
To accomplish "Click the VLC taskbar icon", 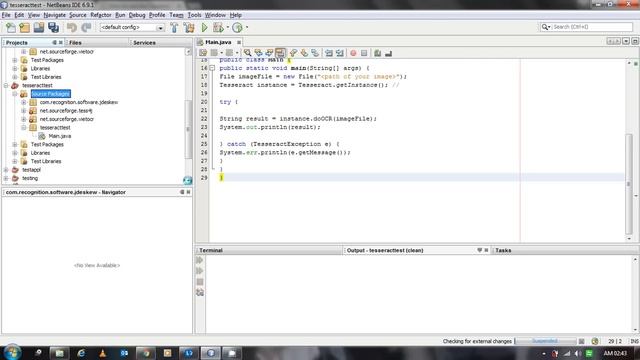I will point(102,353).
